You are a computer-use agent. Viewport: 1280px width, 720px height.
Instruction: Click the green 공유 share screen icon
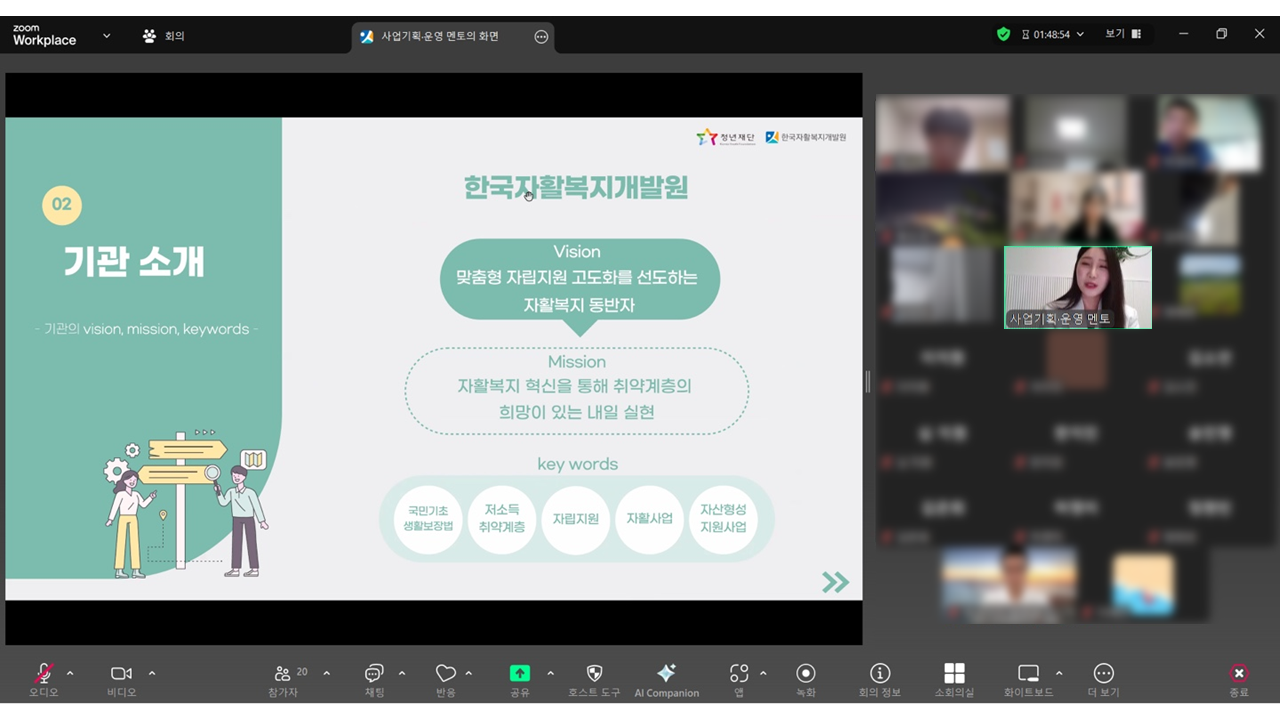[520, 674]
